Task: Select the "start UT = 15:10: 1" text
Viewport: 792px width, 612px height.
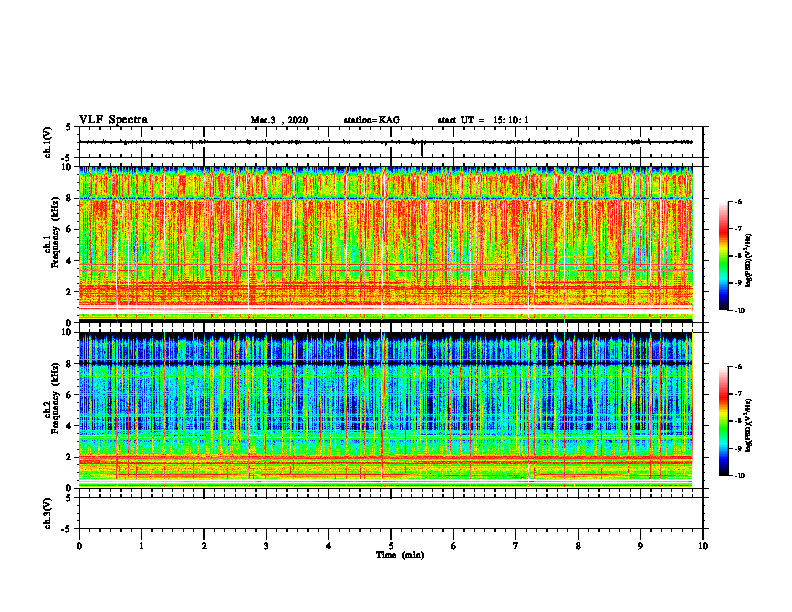Action: click(x=483, y=120)
